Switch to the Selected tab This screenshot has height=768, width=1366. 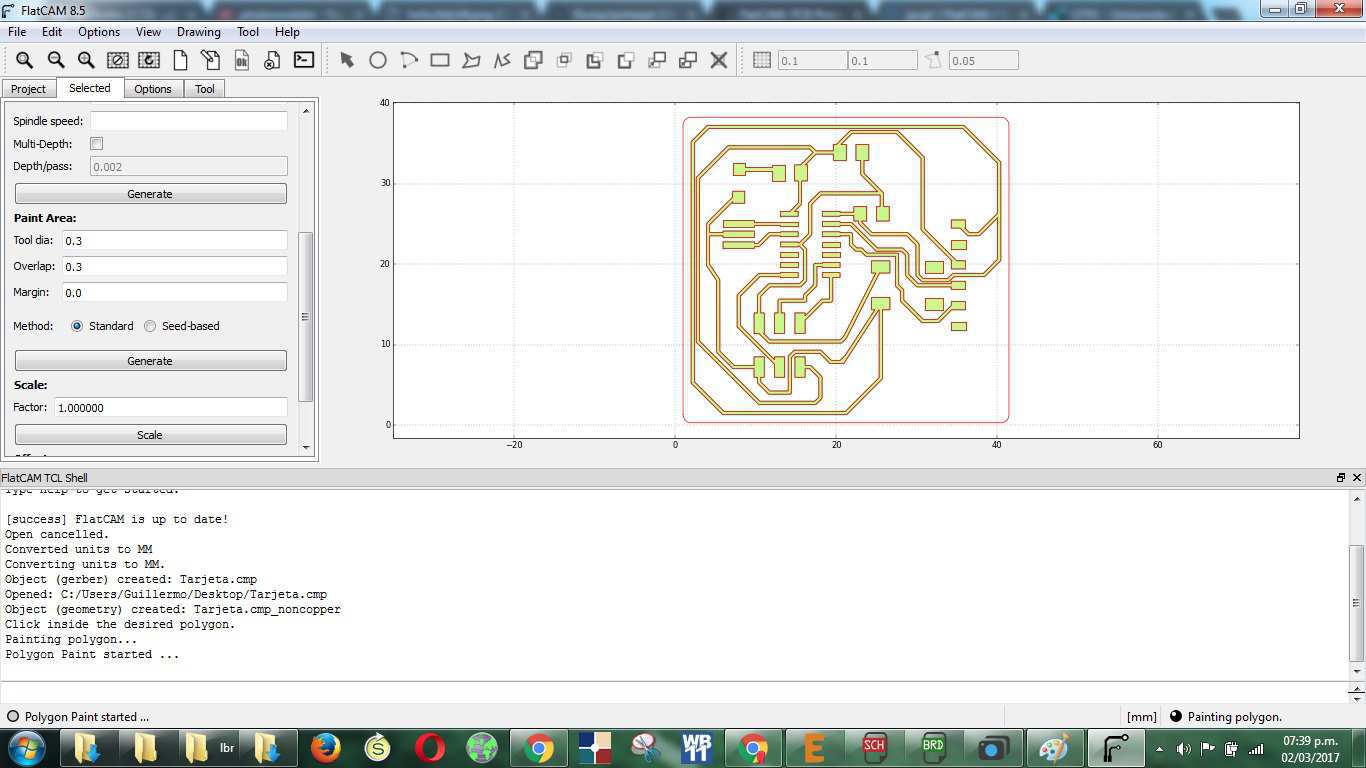[x=90, y=88]
